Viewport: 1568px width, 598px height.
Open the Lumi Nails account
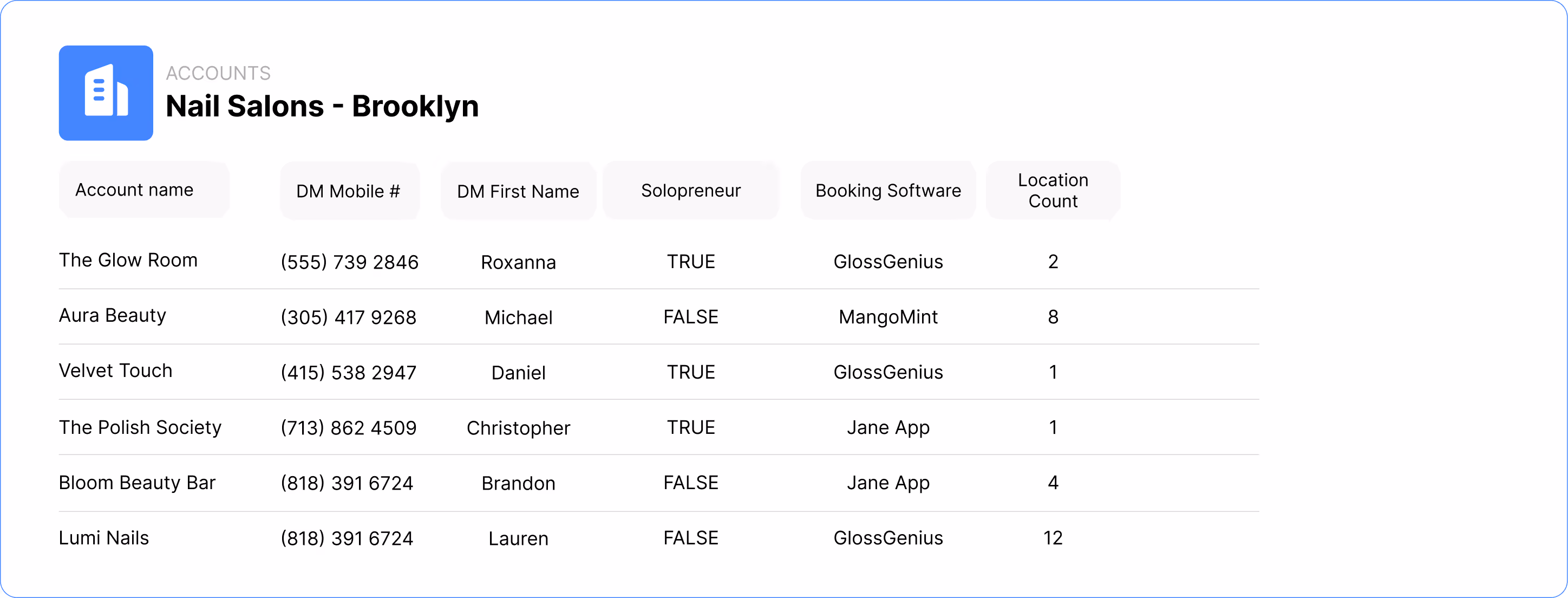click(104, 538)
